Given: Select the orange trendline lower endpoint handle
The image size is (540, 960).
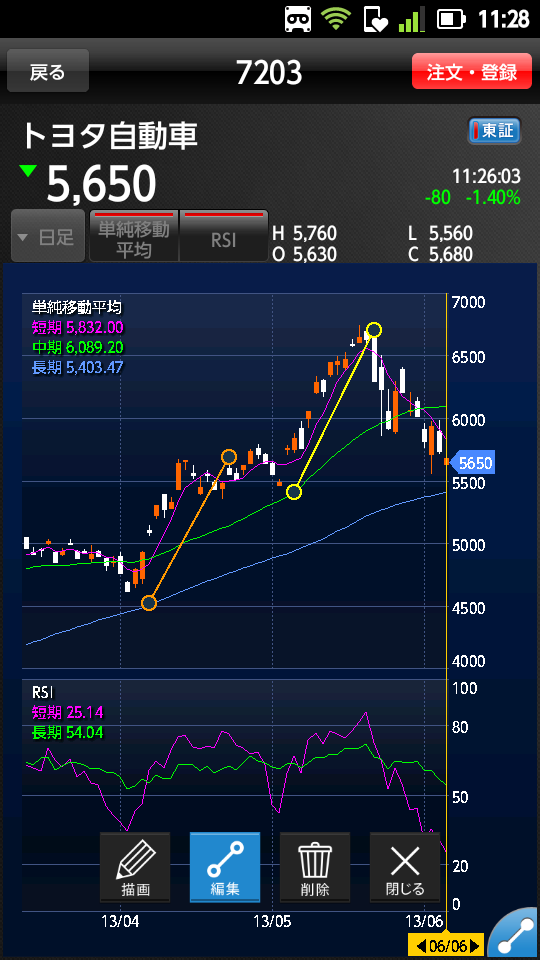Looking at the screenshot, I should 149,604.
